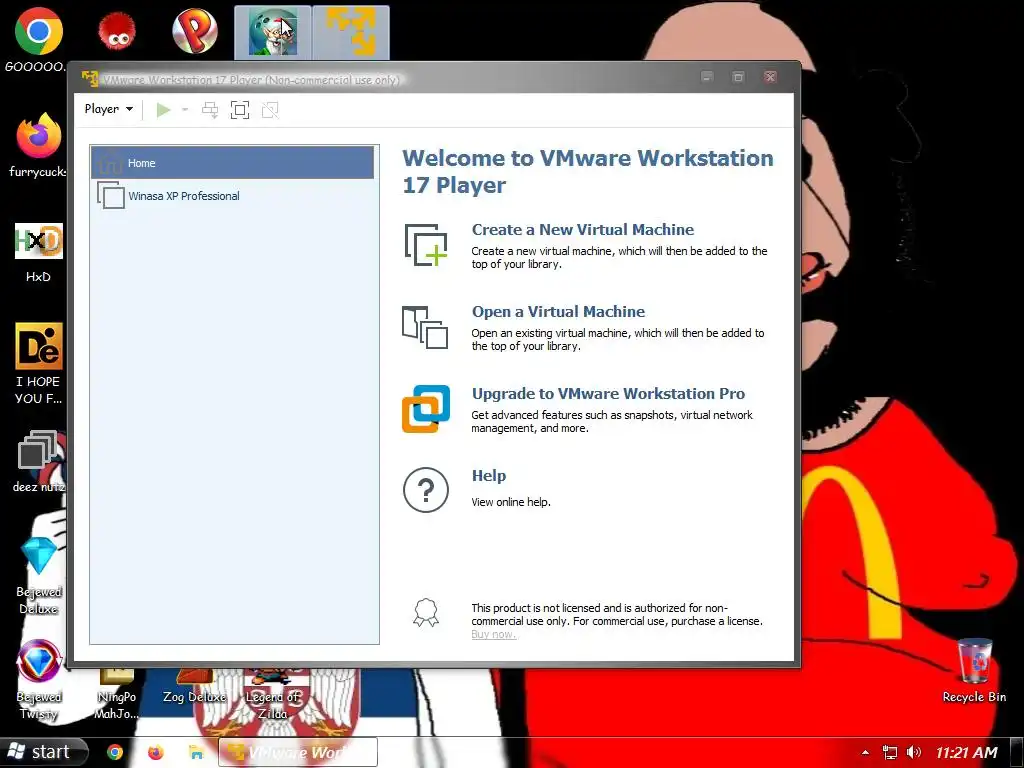The height and width of the screenshot is (768, 1024).
Task: Click the Send Ctrl+Alt+Del toolbar icon
Action: click(210, 110)
